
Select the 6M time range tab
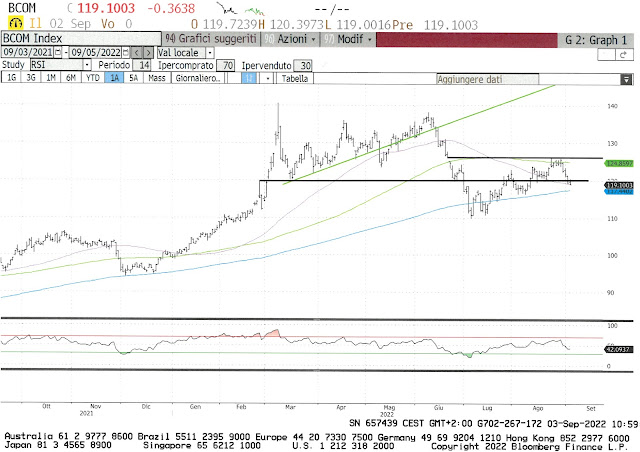(x=71, y=78)
